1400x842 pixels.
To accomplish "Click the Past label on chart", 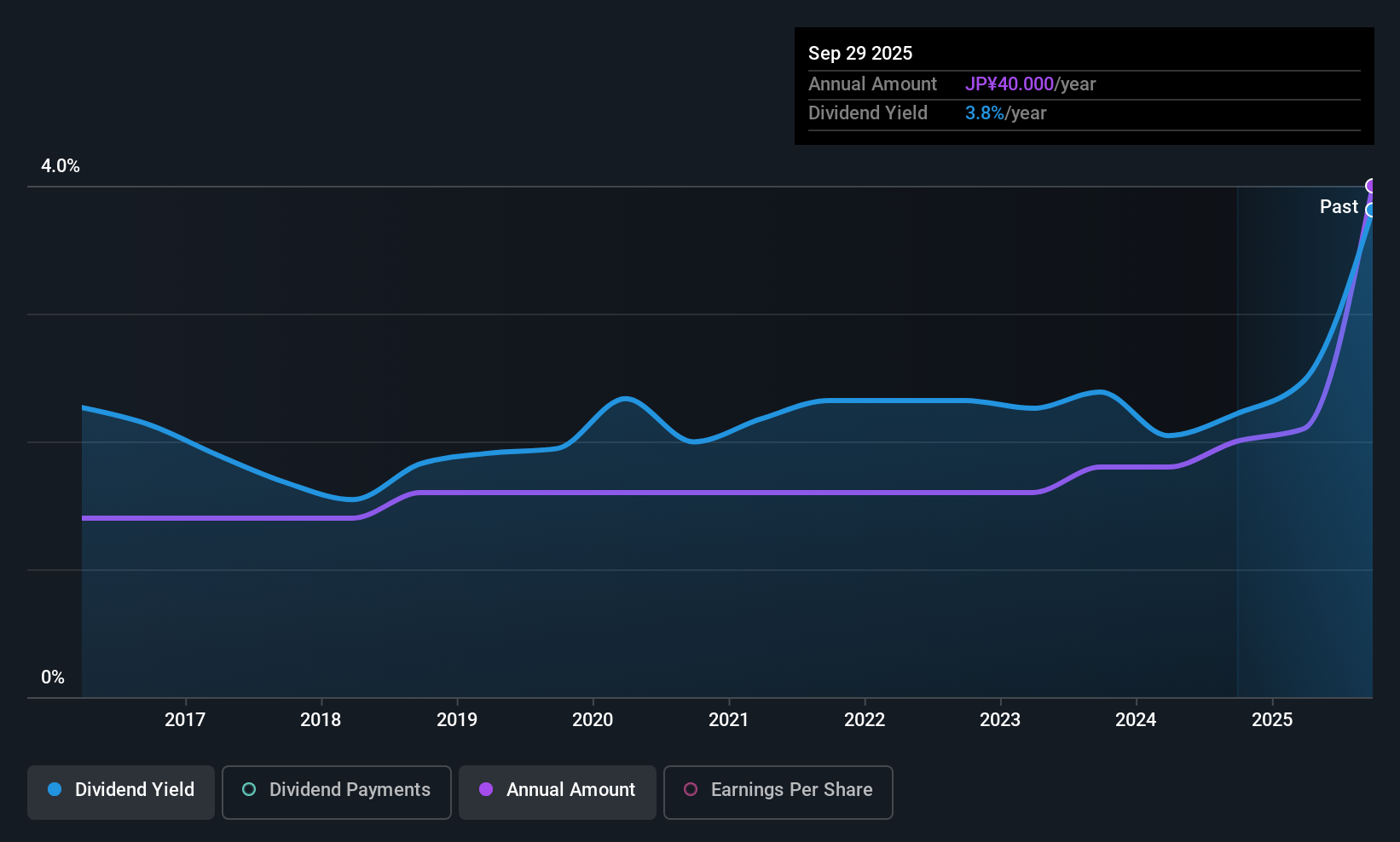I will (1339, 207).
